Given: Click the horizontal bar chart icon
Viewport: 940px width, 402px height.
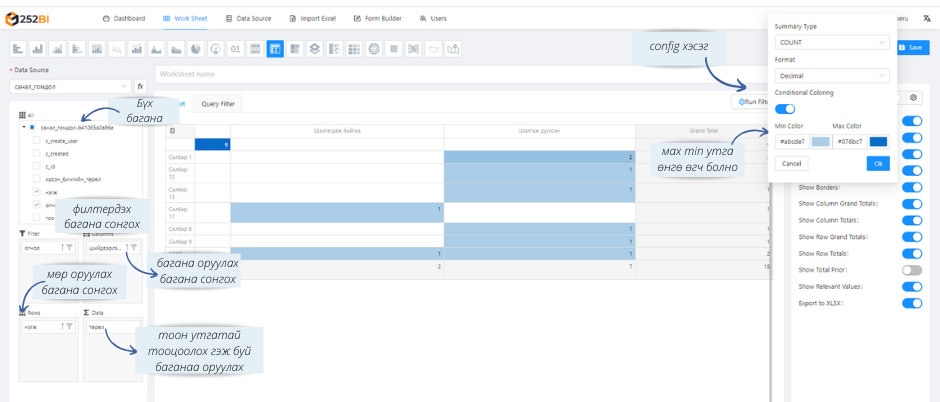Looking at the screenshot, I should (x=18, y=48).
